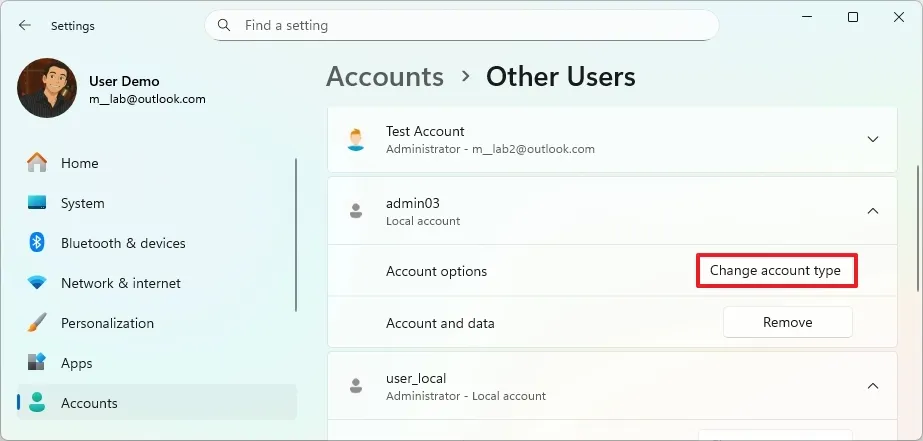This screenshot has width=923, height=441.
Task: Click the User Demo profile picture
Action: [47, 88]
